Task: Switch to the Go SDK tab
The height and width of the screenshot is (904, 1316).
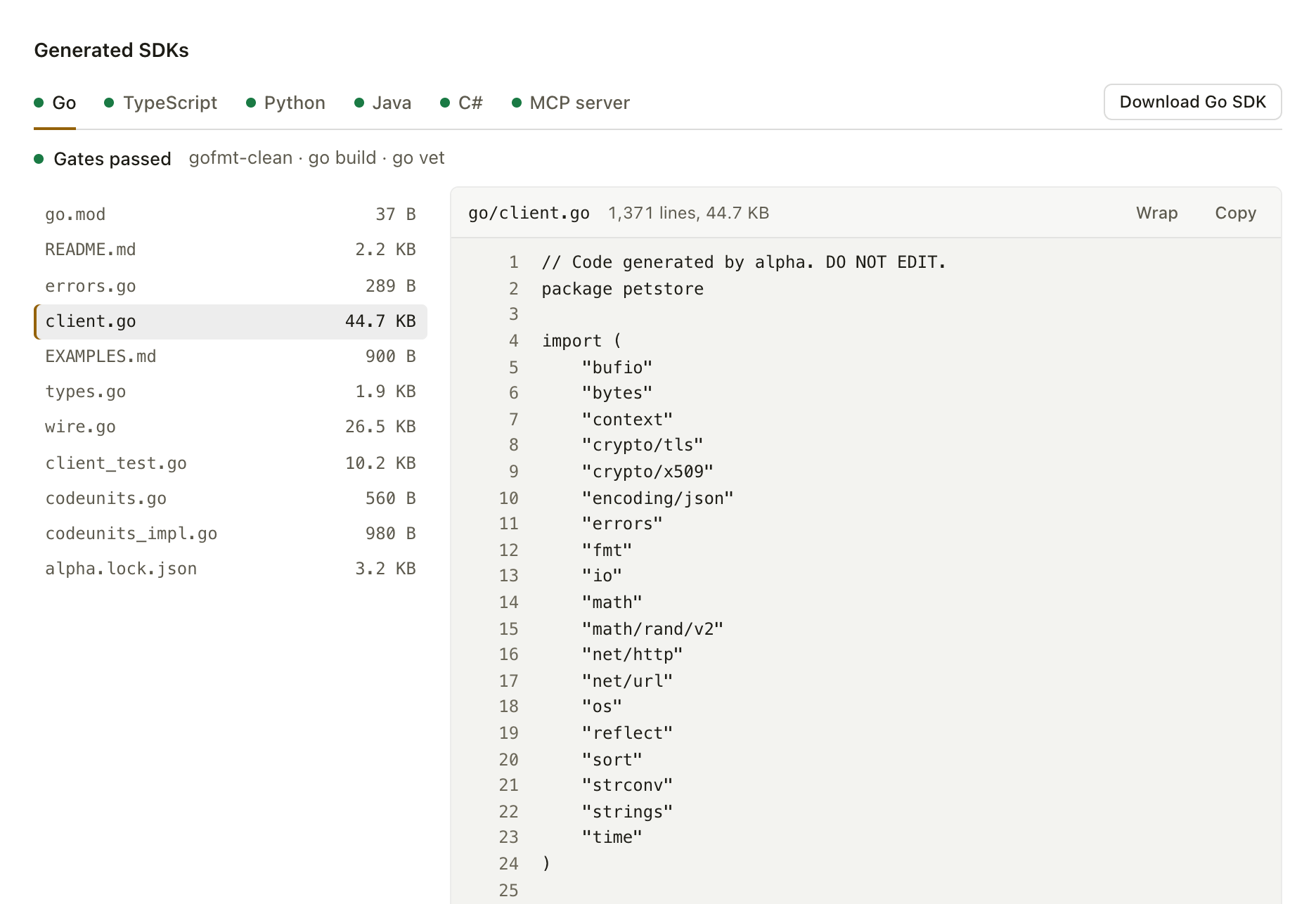Action: pyautogui.click(x=55, y=103)
